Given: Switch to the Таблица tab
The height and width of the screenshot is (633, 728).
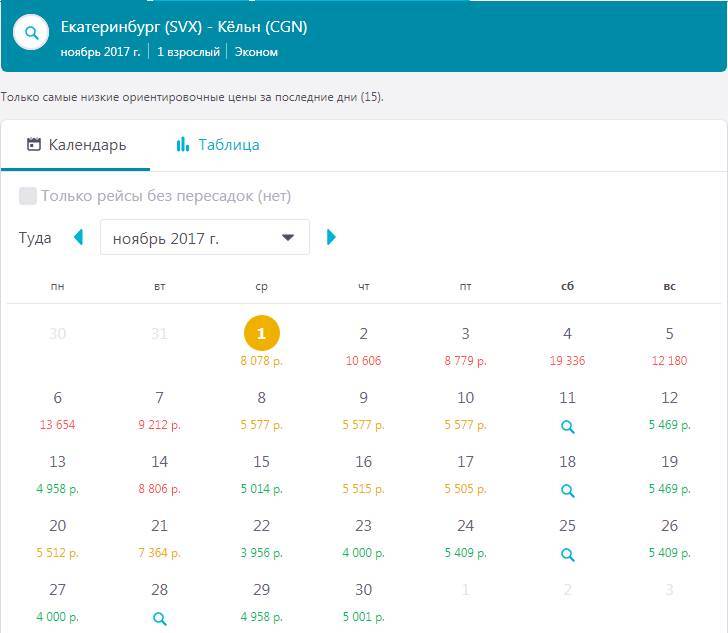Looking at the screenshot, I should coord(228,144).
